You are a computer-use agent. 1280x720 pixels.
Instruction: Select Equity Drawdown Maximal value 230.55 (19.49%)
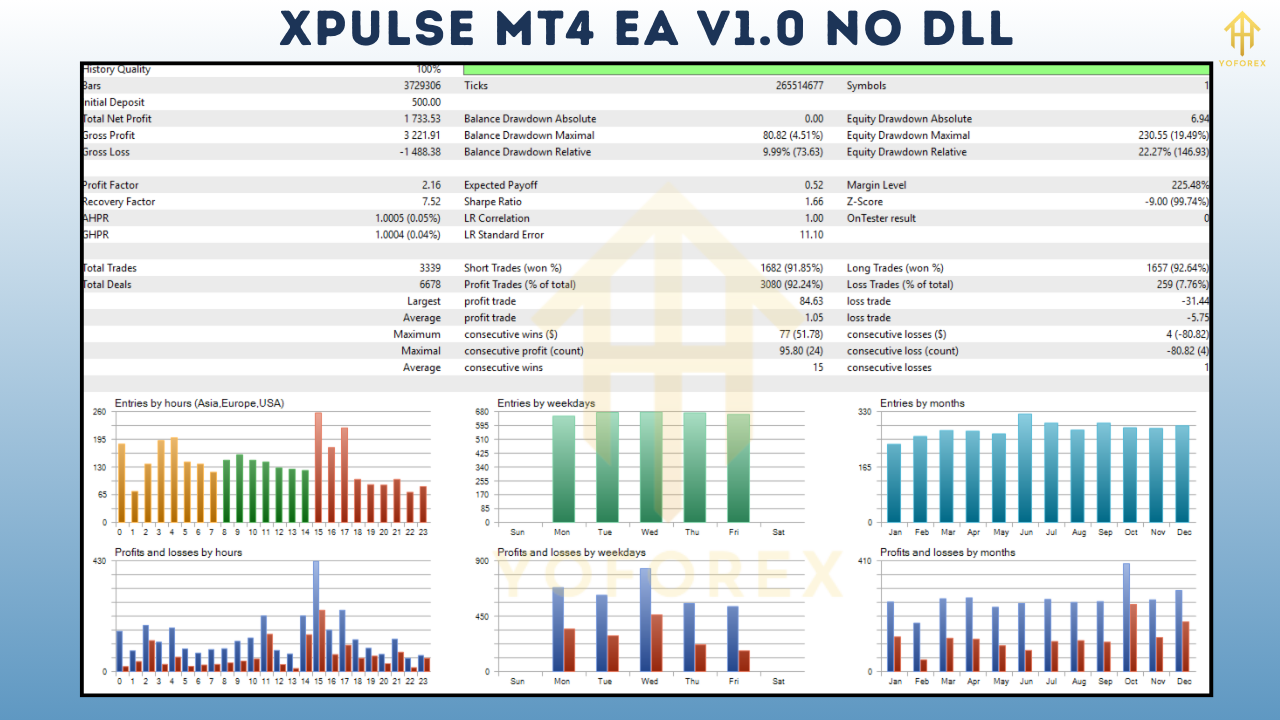1176,135
